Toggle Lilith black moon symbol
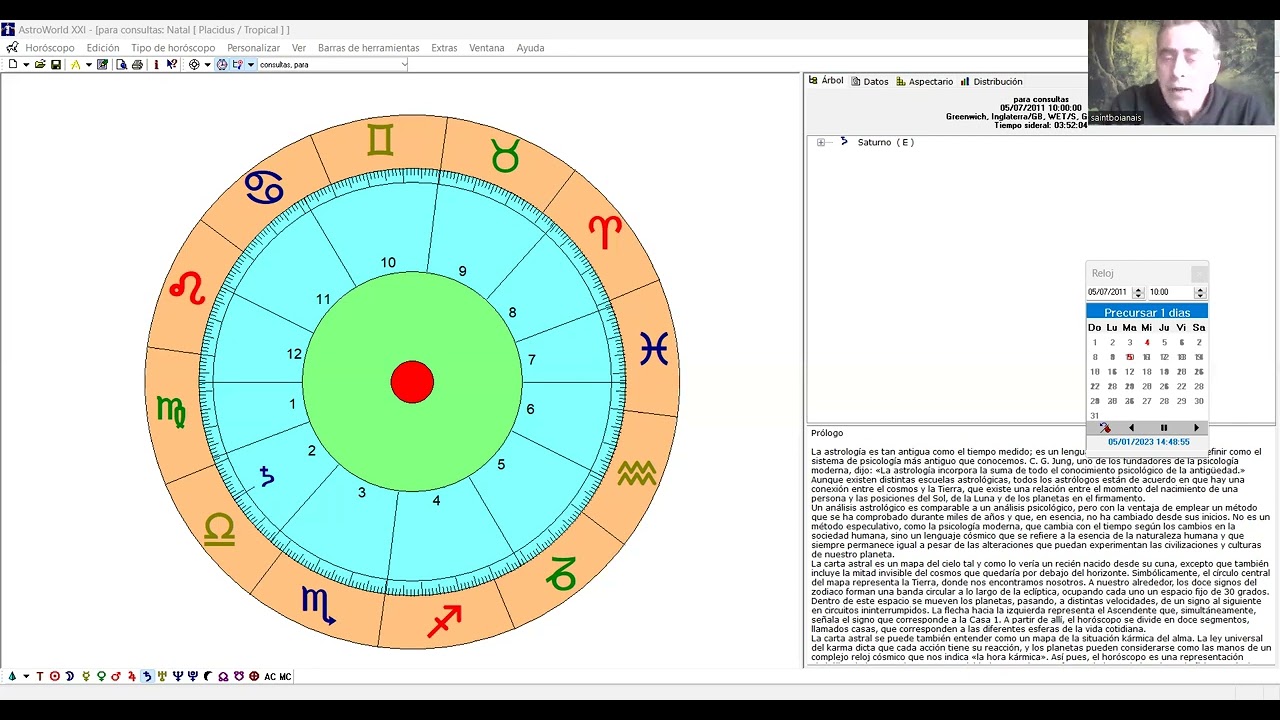The height and width of the screenshot is (720, 1280). coord(207,676)
